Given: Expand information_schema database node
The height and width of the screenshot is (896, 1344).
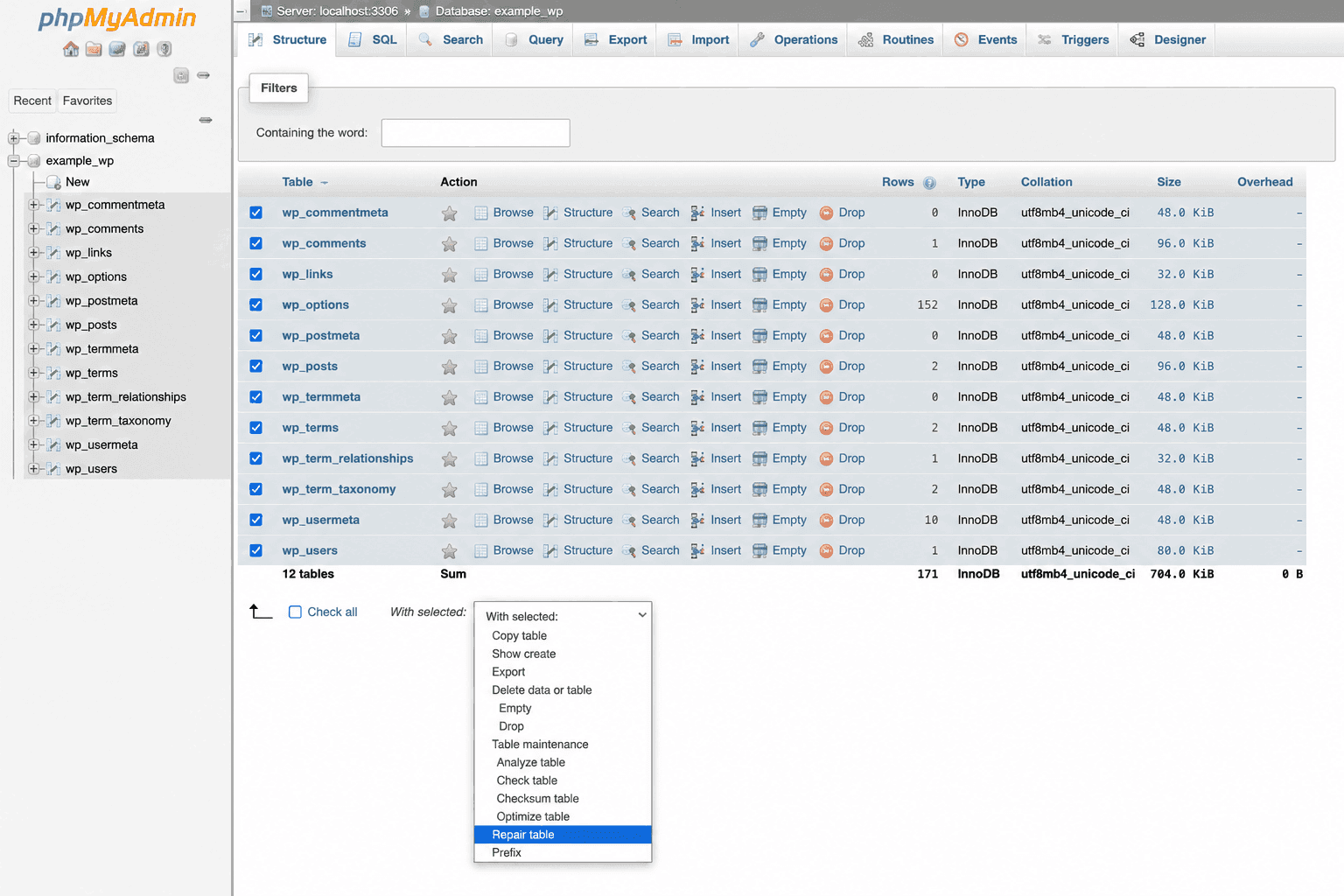Looking at the screenshot, I should pos(13,138).
